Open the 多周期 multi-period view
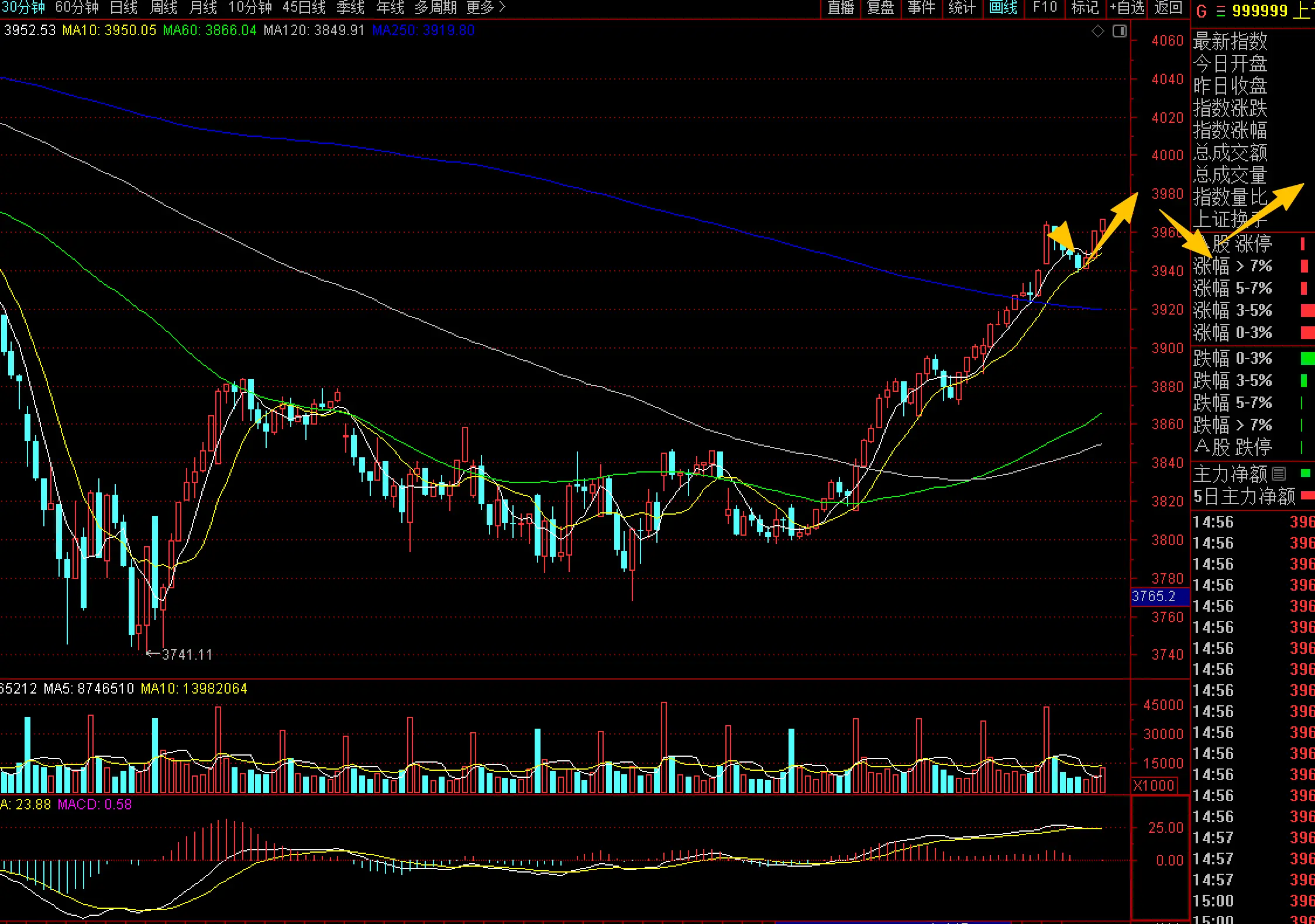 [x=436, y=8]
